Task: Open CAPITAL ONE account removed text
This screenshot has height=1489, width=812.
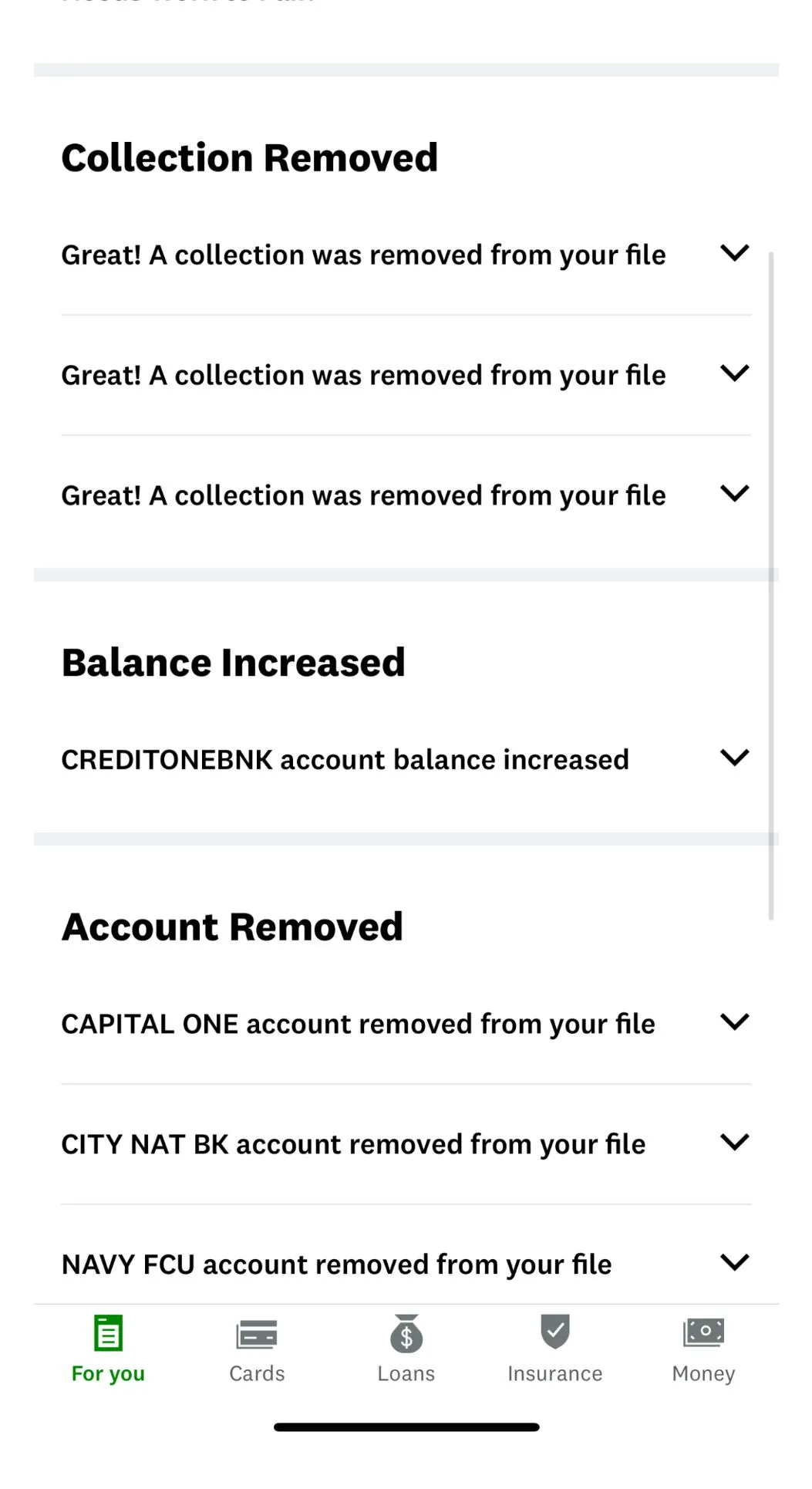Action: click(x=358, y=1025)
